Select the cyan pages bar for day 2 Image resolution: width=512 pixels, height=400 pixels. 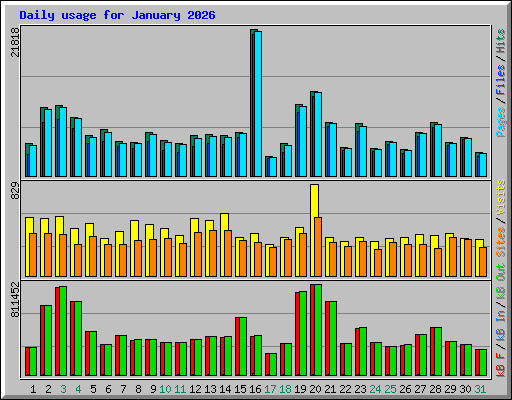tap(48, 143)
